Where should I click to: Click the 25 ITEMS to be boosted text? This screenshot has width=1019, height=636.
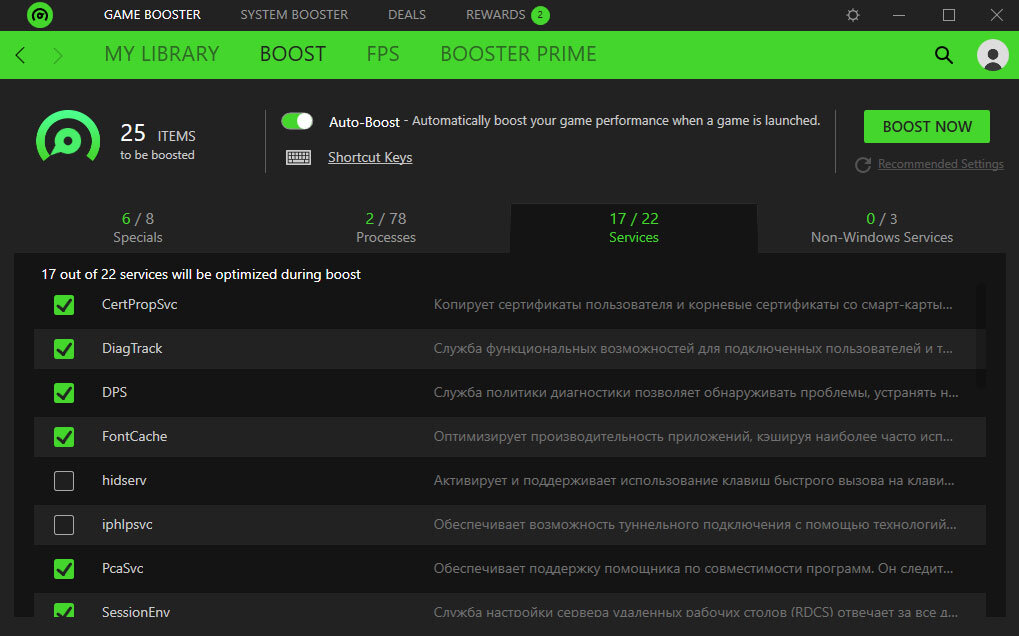(158, 141)
